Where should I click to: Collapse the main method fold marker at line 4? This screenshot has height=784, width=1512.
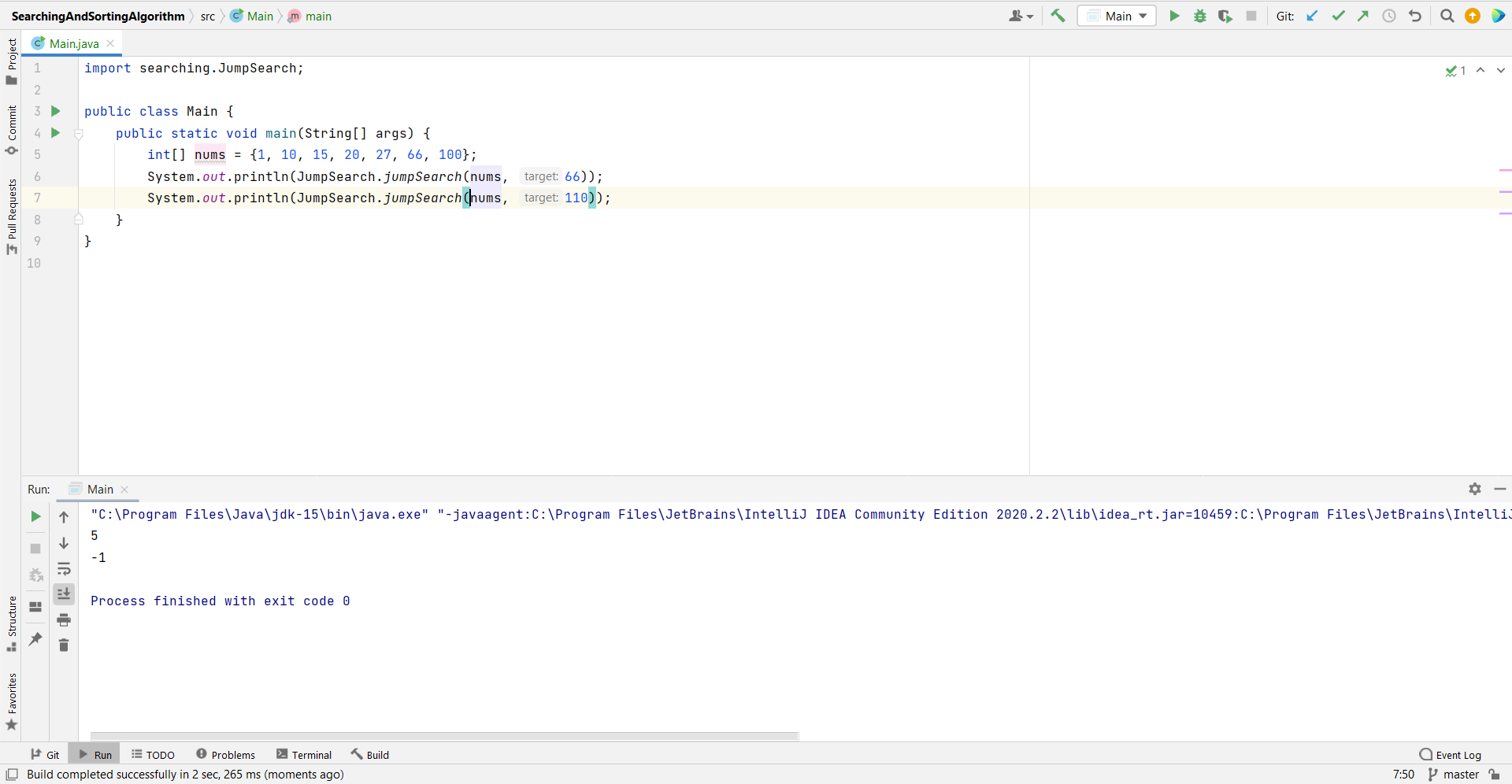coord(79,134)
